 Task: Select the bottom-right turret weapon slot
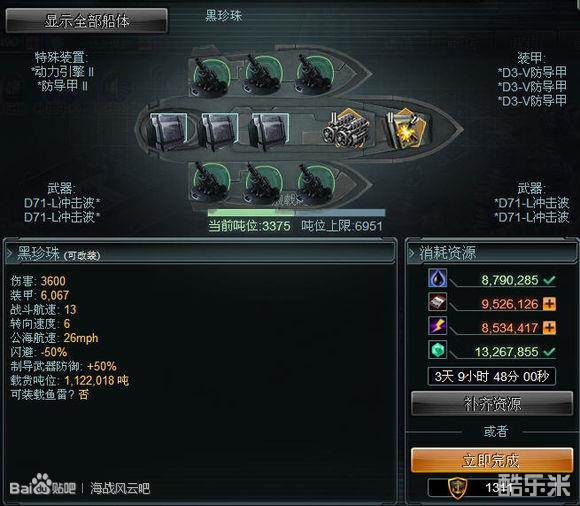coord(316,183)
